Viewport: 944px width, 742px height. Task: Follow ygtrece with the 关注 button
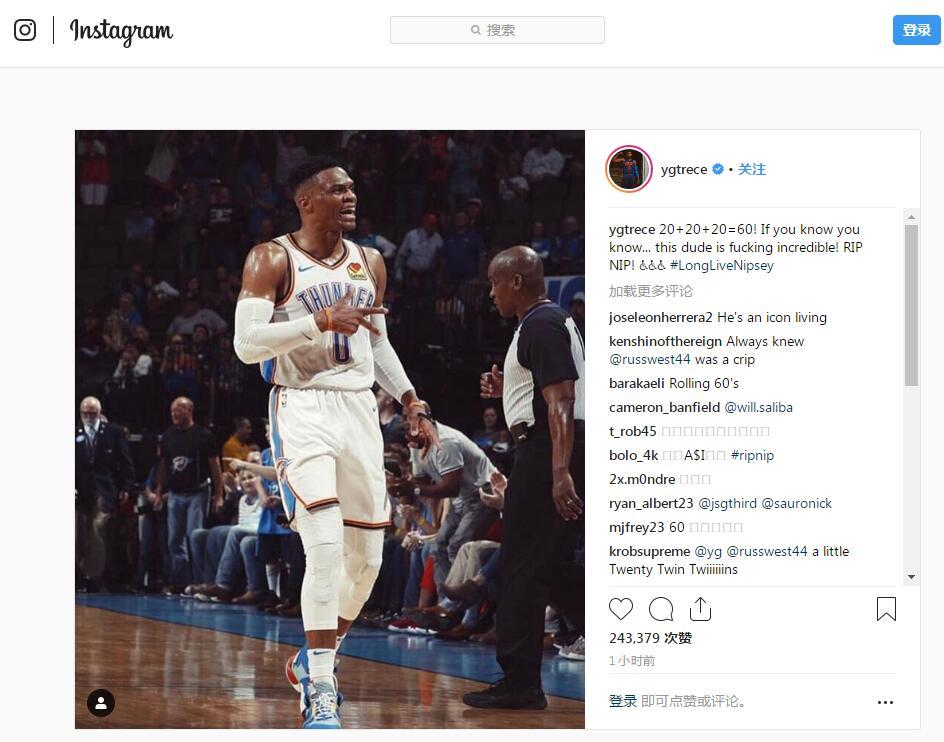click(x=752, y=169)
